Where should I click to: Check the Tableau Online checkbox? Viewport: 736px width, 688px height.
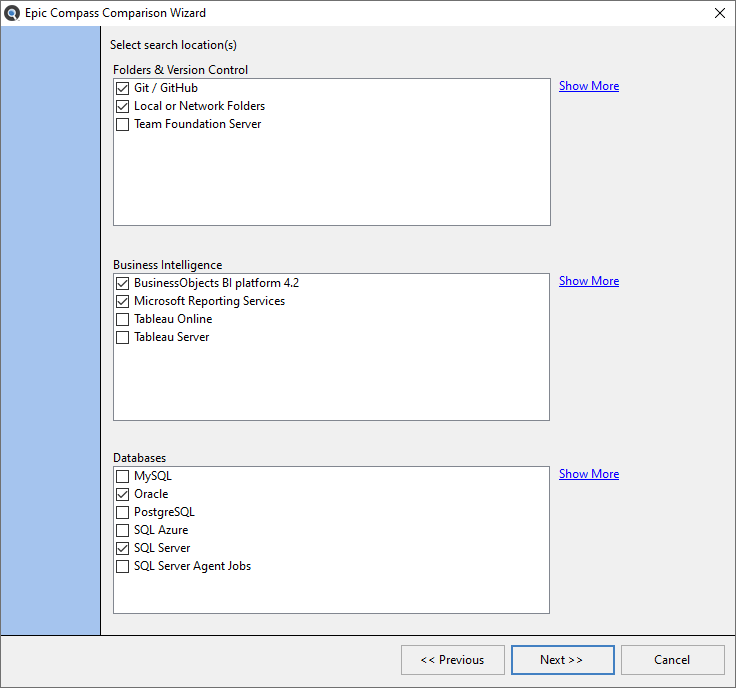[x=123, y=320]
